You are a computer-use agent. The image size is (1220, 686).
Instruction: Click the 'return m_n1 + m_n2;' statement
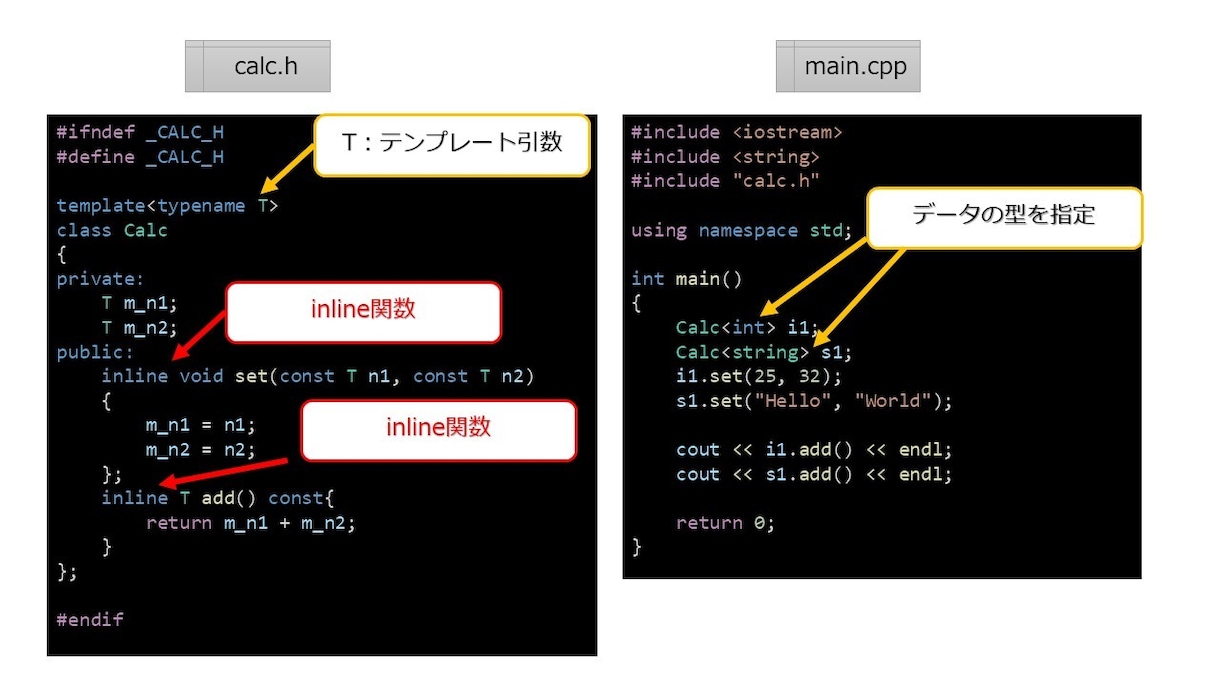point(251,523)
